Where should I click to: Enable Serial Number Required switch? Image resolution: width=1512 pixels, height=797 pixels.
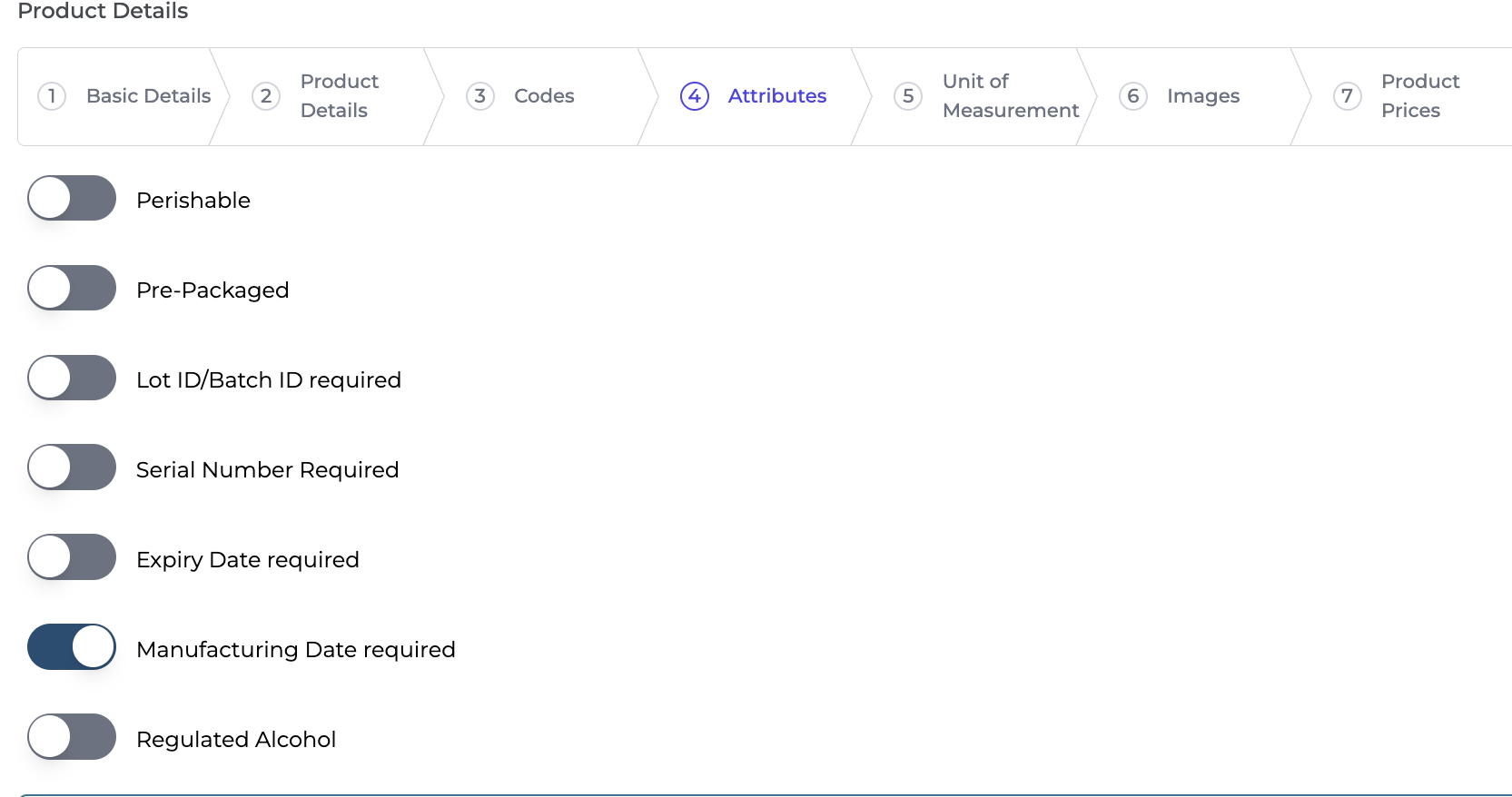click(72, 467)
